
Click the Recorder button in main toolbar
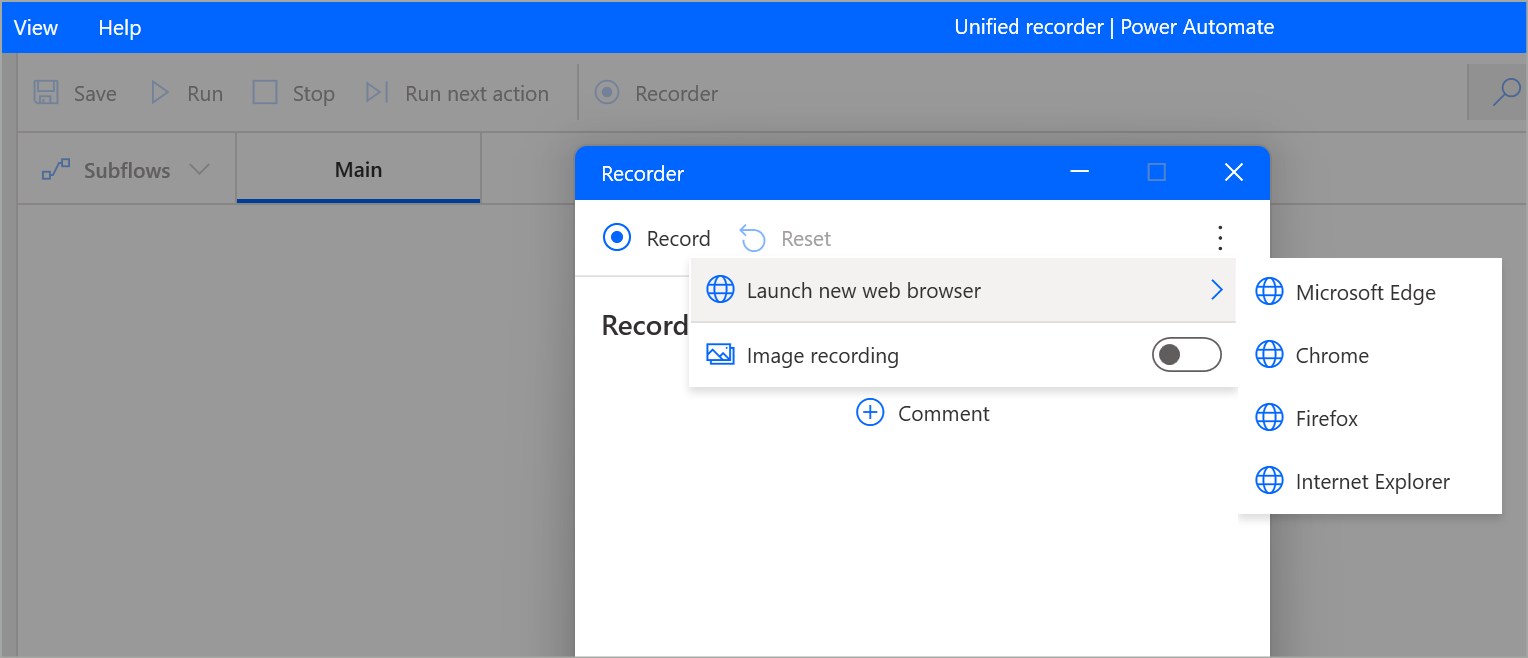click(x=656, y=93)
